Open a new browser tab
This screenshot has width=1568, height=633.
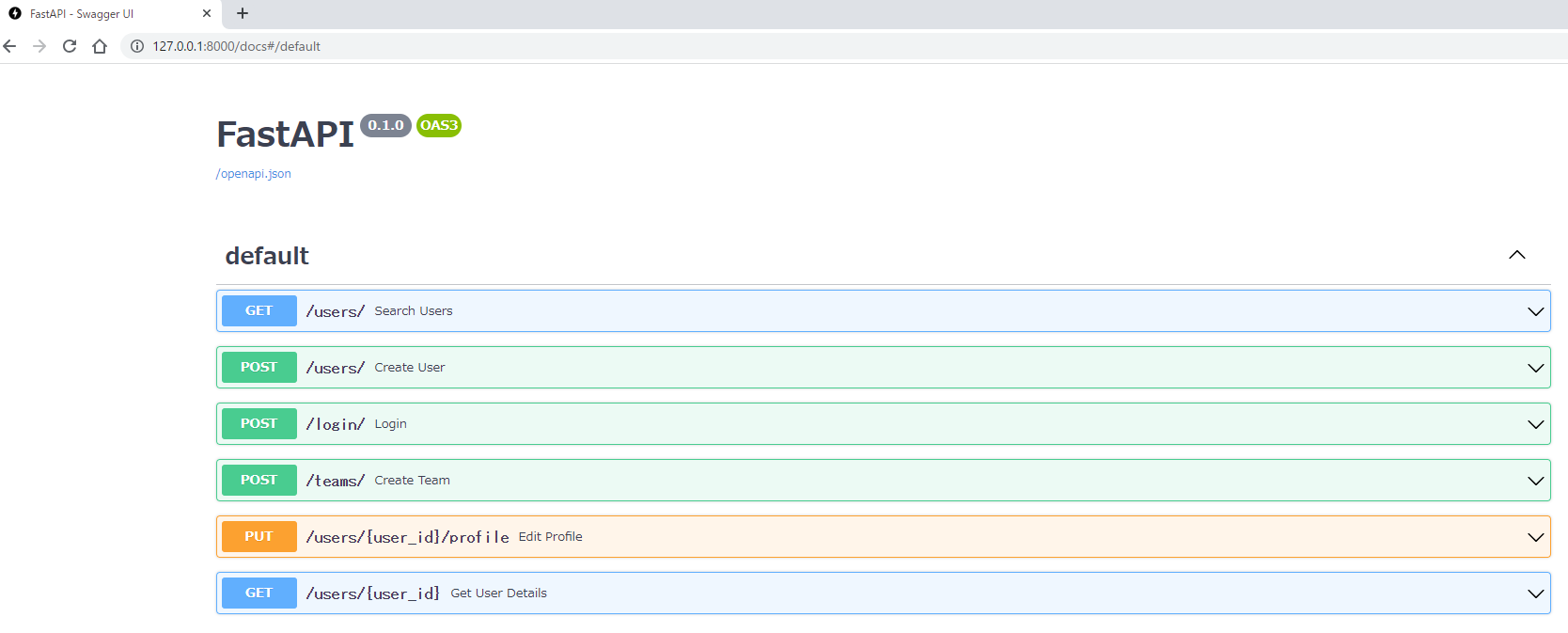pyautogui.click(x=243, y=13)
